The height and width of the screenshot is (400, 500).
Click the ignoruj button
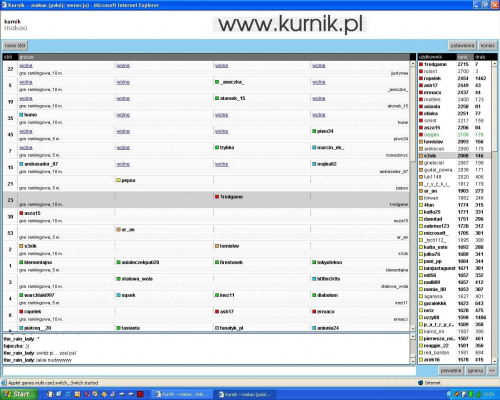click(475, 370)
